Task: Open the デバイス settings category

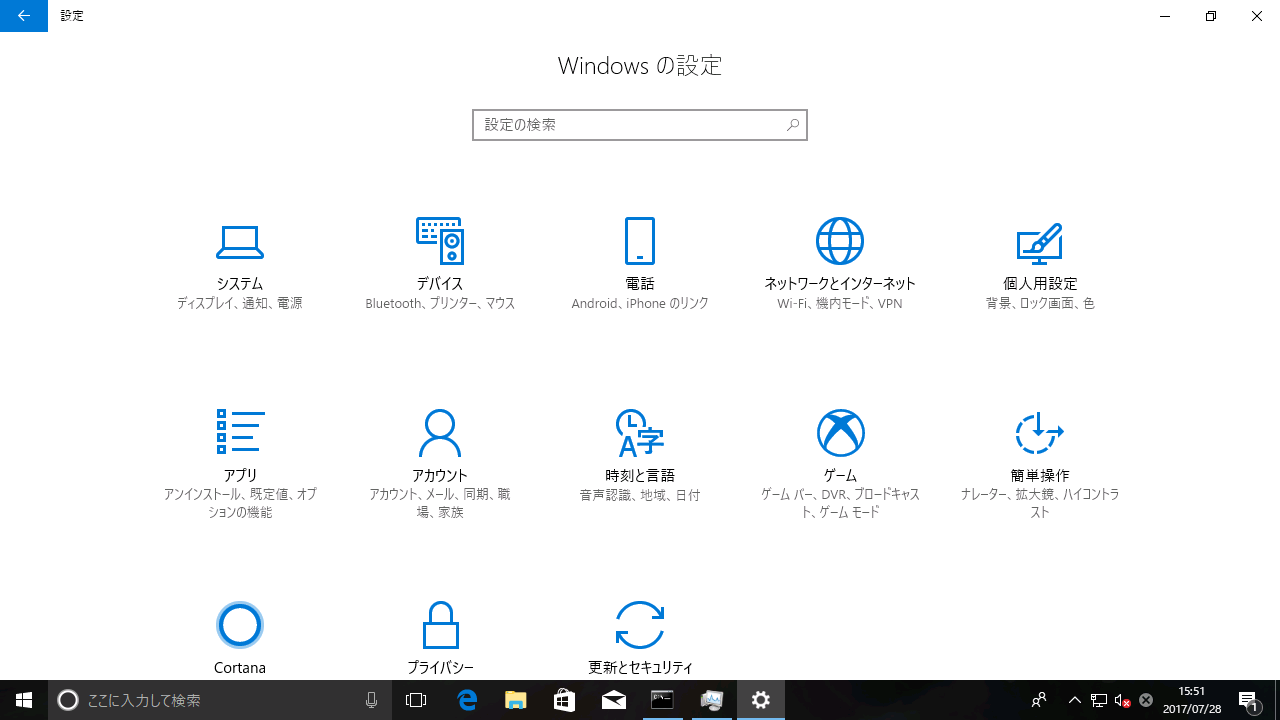Action: coord(440,264)
